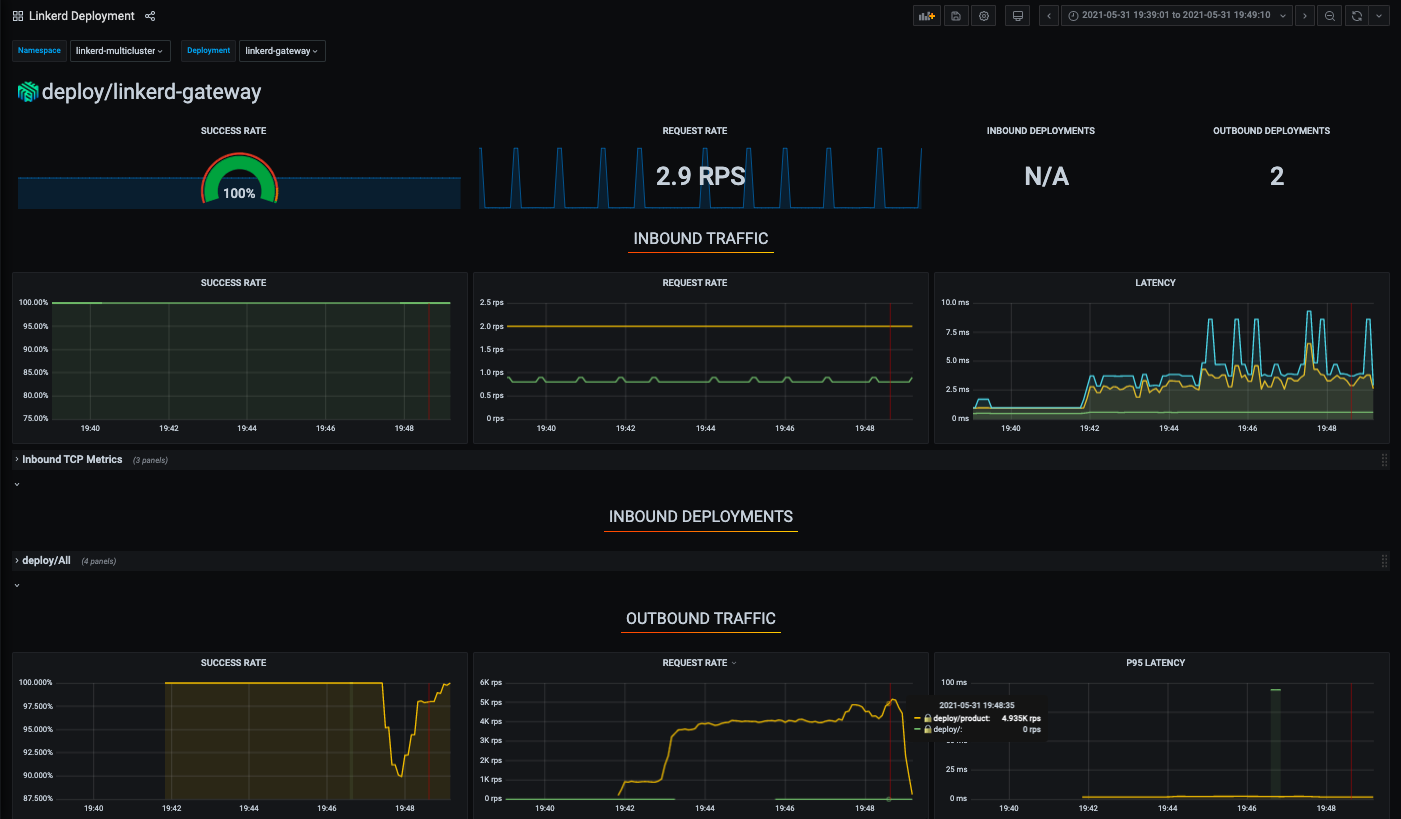This screenshot has height=819, width=1401.
Task: Open the linkerd-gateway deployment dropdown
Action: pyautogui.click(x=282, y=50)
